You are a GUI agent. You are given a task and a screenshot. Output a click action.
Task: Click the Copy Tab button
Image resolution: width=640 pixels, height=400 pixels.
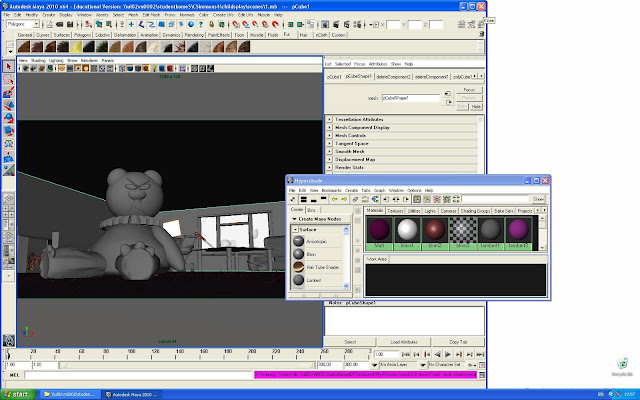[458, 342]
